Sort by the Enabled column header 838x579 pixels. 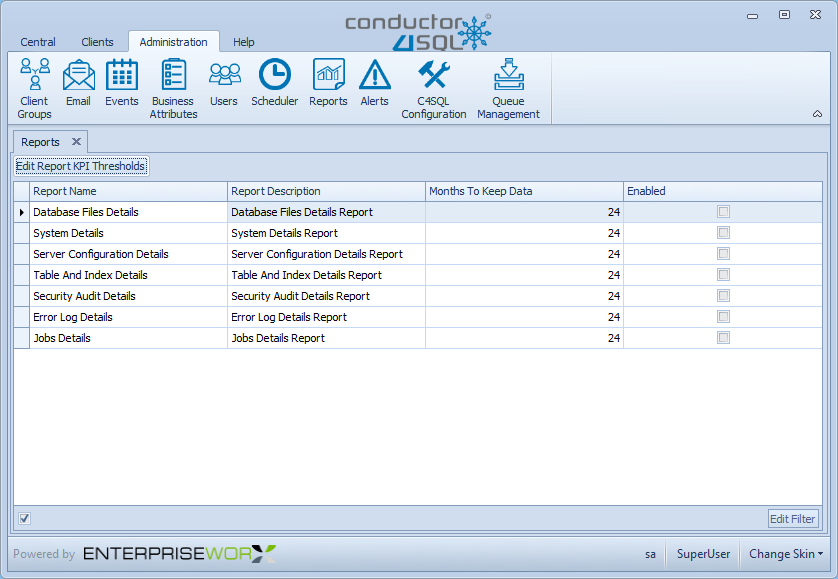click(x=723, y=191)
